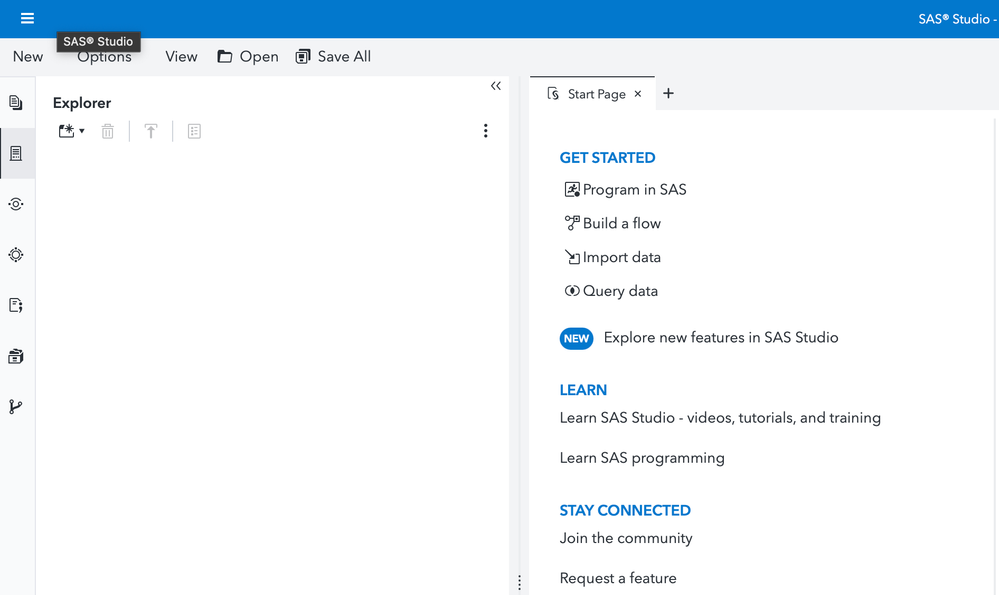Click the trash delete icon in Explorer
Image resolution: width=999 pixels, height=595 pixels.
(108, 131)
